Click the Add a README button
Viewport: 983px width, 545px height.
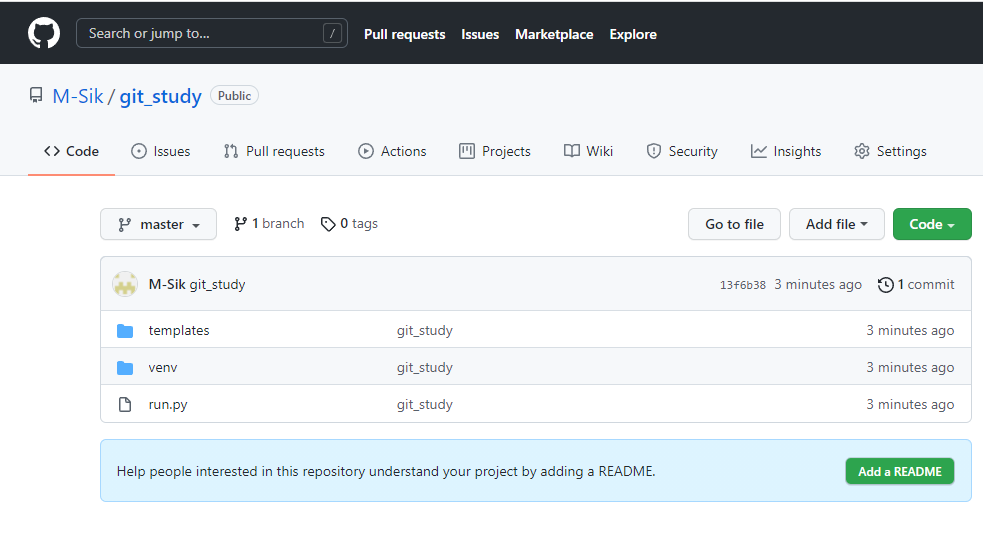click(x=900, y=471)
